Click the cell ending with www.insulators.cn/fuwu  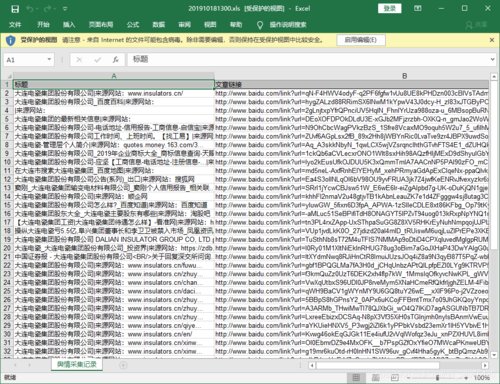[114, 265]
